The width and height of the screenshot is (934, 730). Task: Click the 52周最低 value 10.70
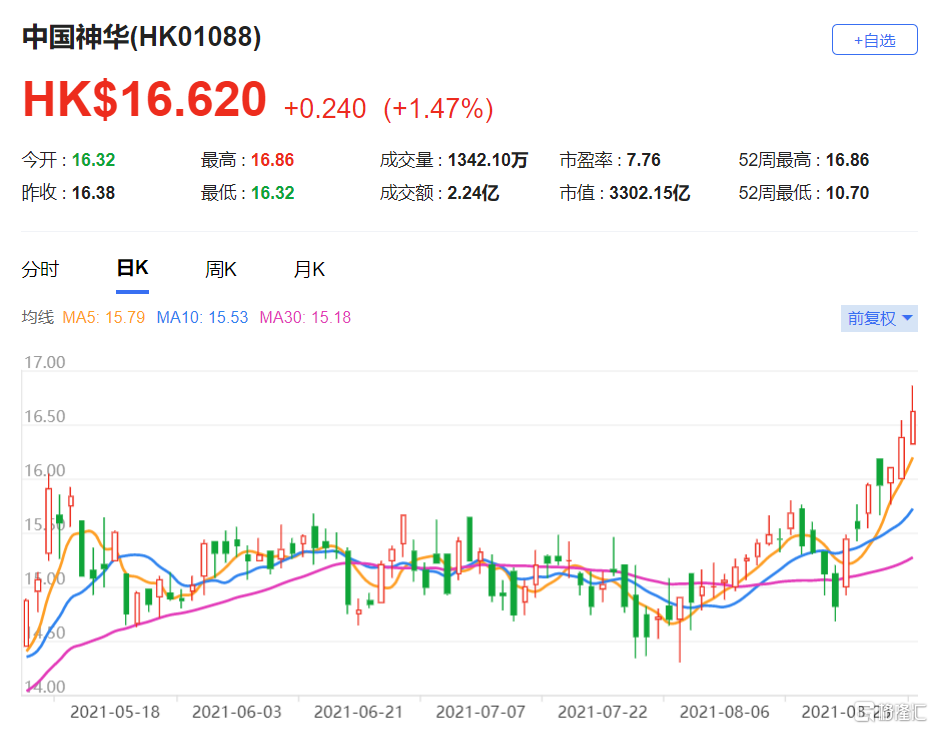click(x=847, y=193)
